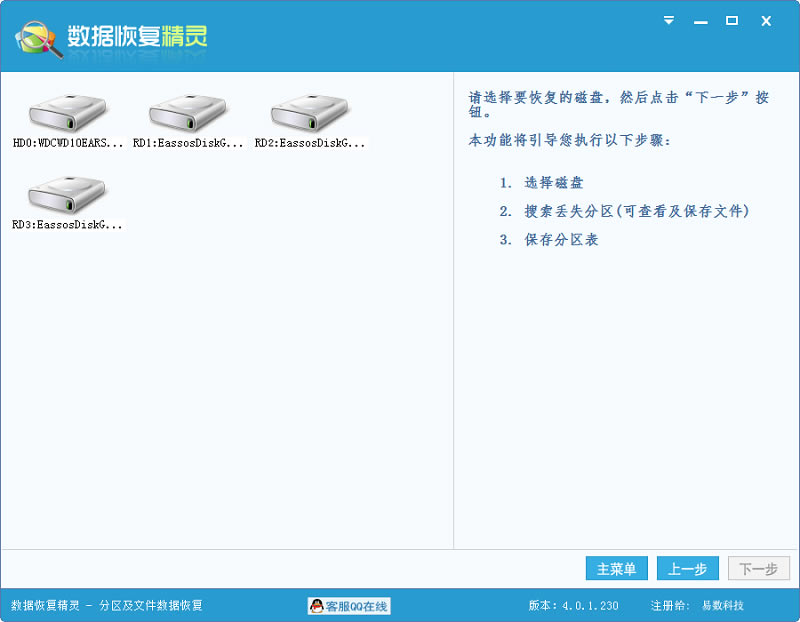The height and width of the screenshot is (622, 800).
Task: Click the QQ penguin icon in status bar
Action: (317, 606)
